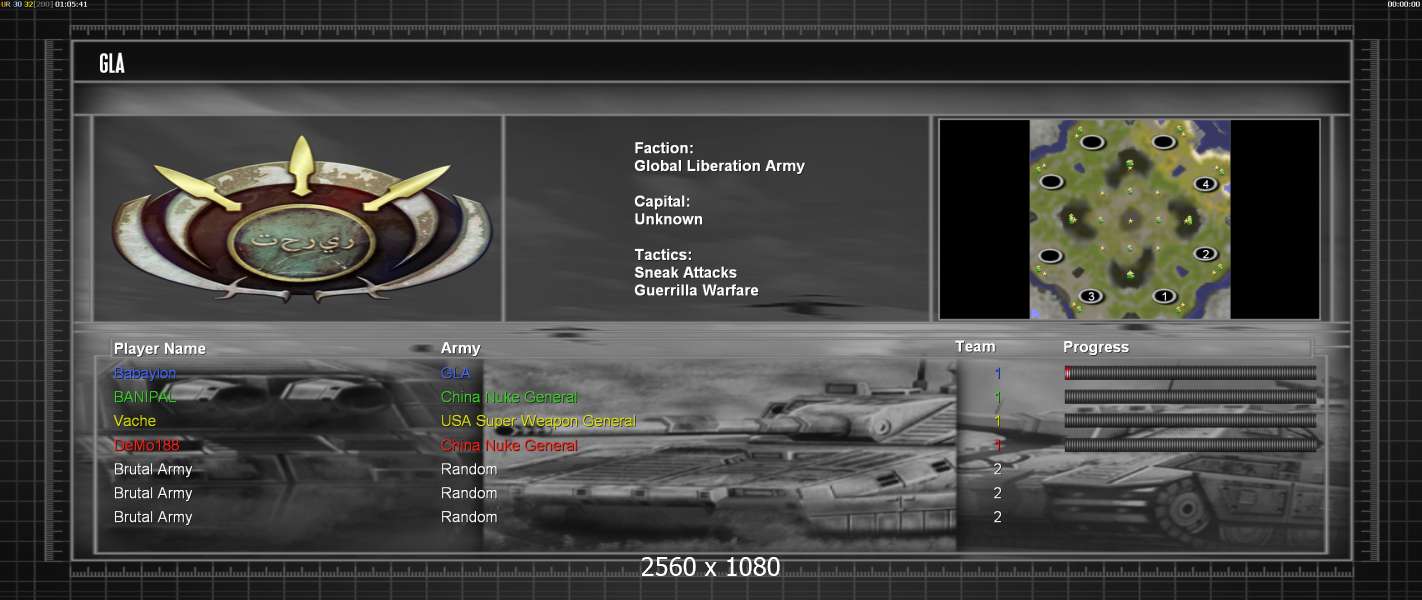Click Babaylon's loading progress bar
The width and height of the screenshot is (1422, 600).
tap(1190, 373)
